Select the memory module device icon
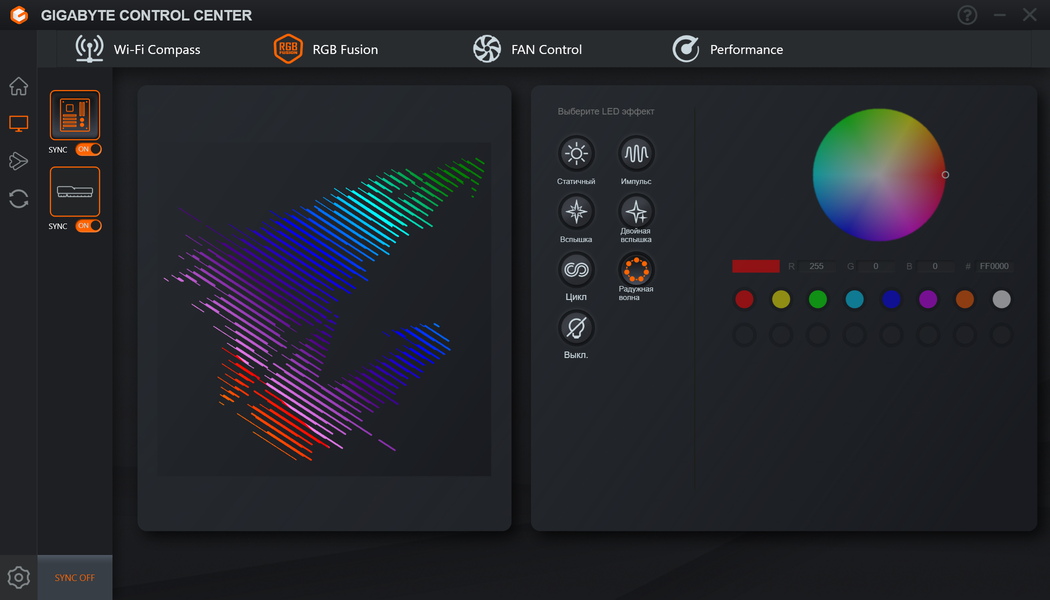Viewport: 1050px width, 600px height. tap(75, 192)
